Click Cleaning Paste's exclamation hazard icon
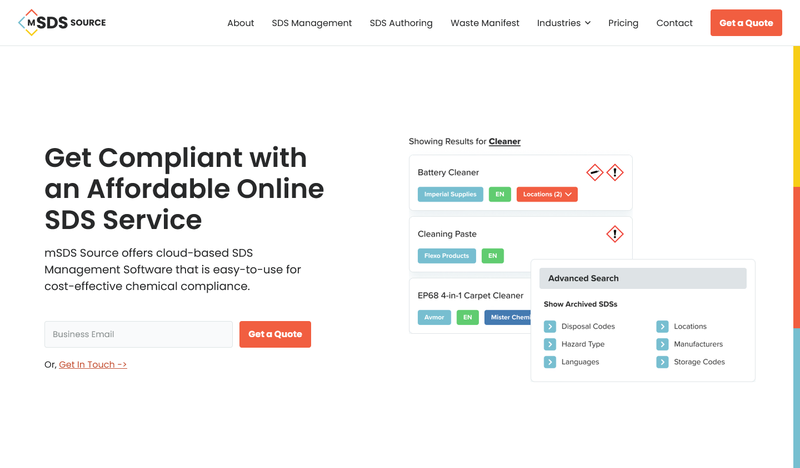800x468 pixels. tap(615, 234)
